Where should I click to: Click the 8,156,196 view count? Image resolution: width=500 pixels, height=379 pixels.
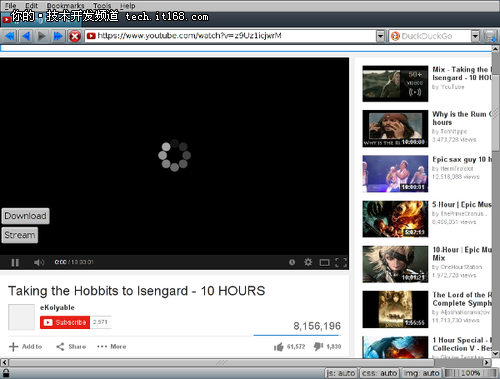coord(317,326)
